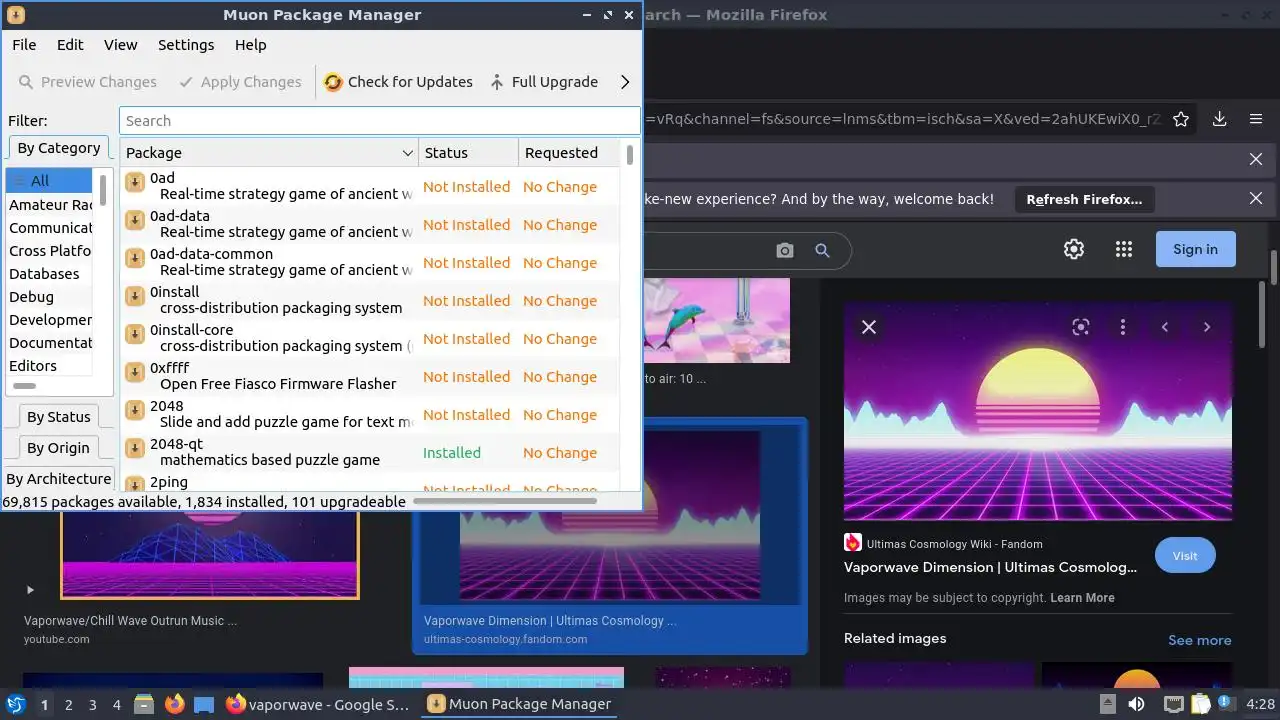1280x720 pixels.
Task: Open Firefox hamburger application menu
Action: 1256,119
